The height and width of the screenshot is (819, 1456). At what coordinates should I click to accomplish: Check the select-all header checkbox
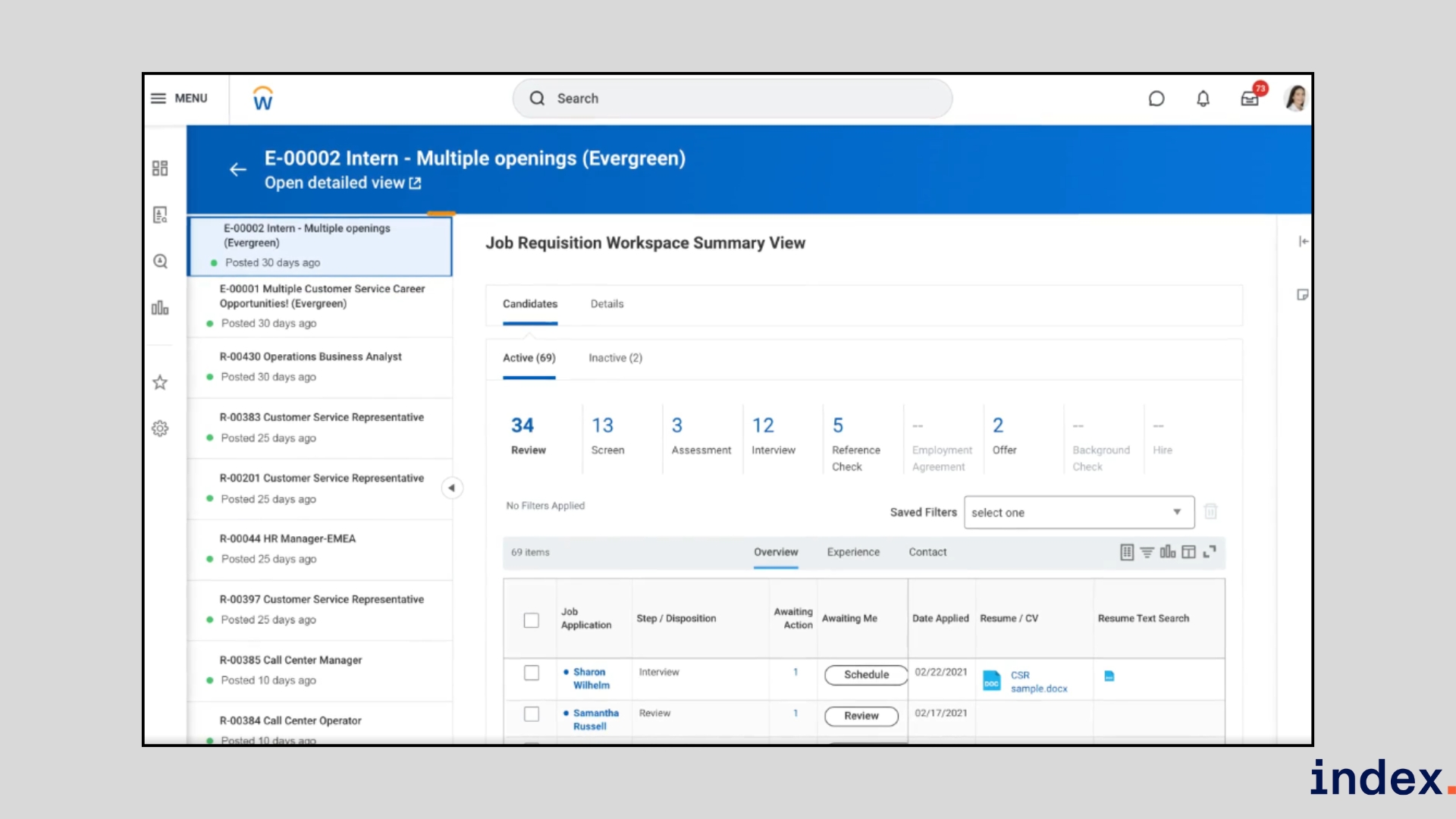point(532,620)
